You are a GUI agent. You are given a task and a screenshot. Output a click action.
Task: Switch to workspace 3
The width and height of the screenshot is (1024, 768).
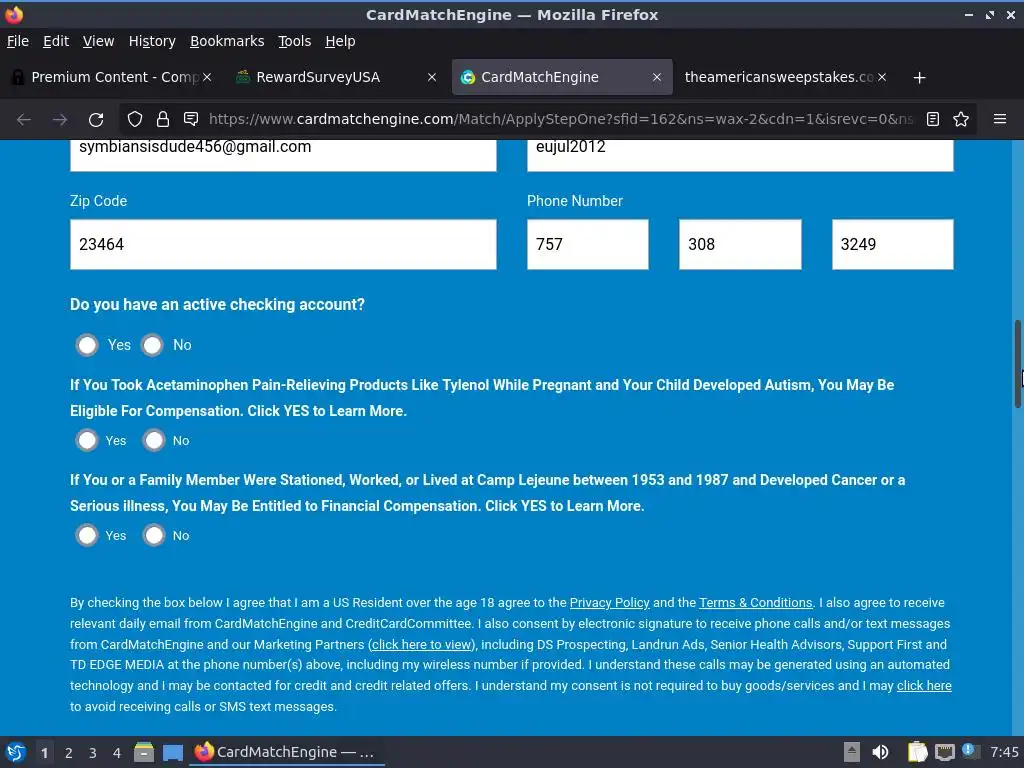click(x=93, y=753)
